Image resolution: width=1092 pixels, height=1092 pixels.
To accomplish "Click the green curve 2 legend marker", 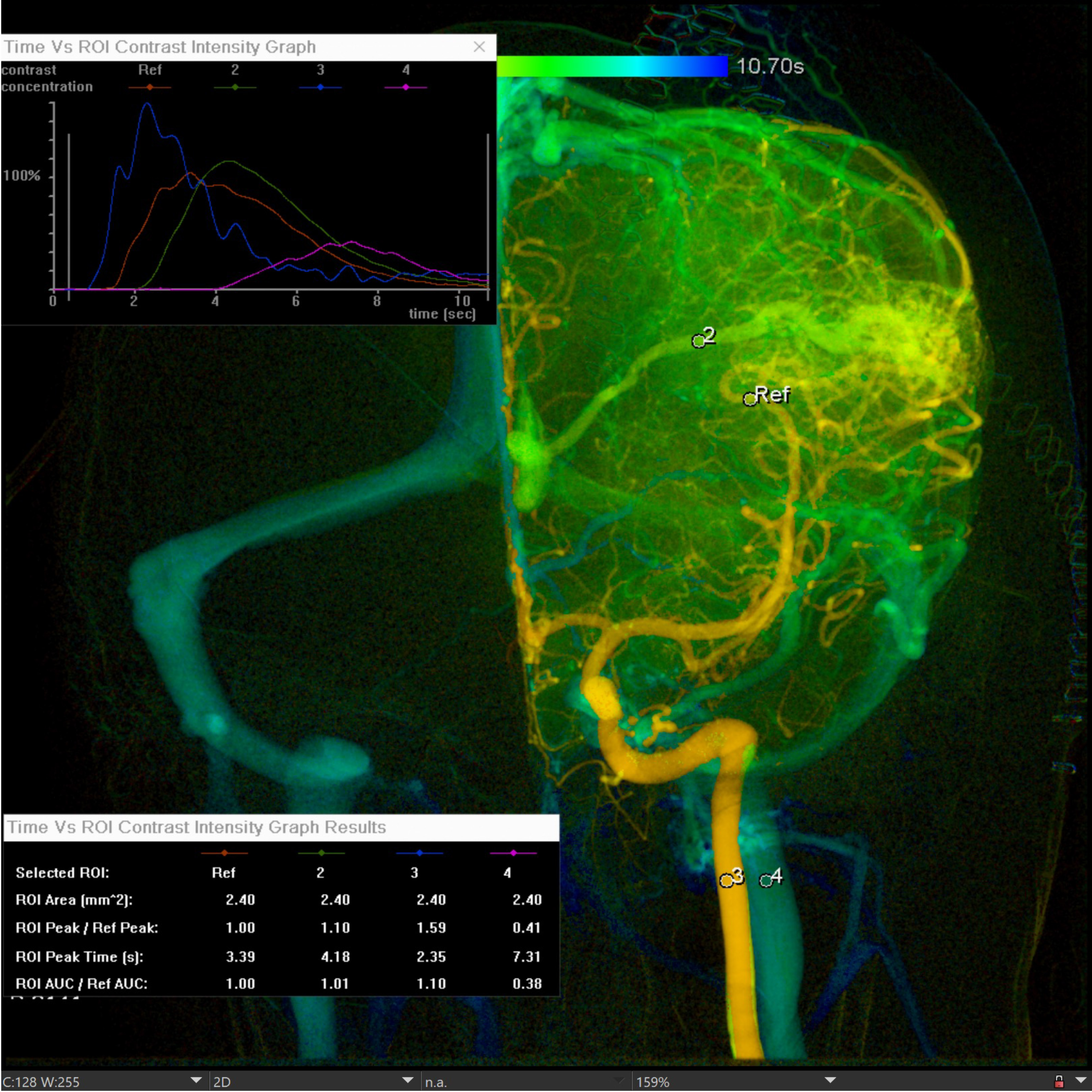I will [x=235, y=87].
